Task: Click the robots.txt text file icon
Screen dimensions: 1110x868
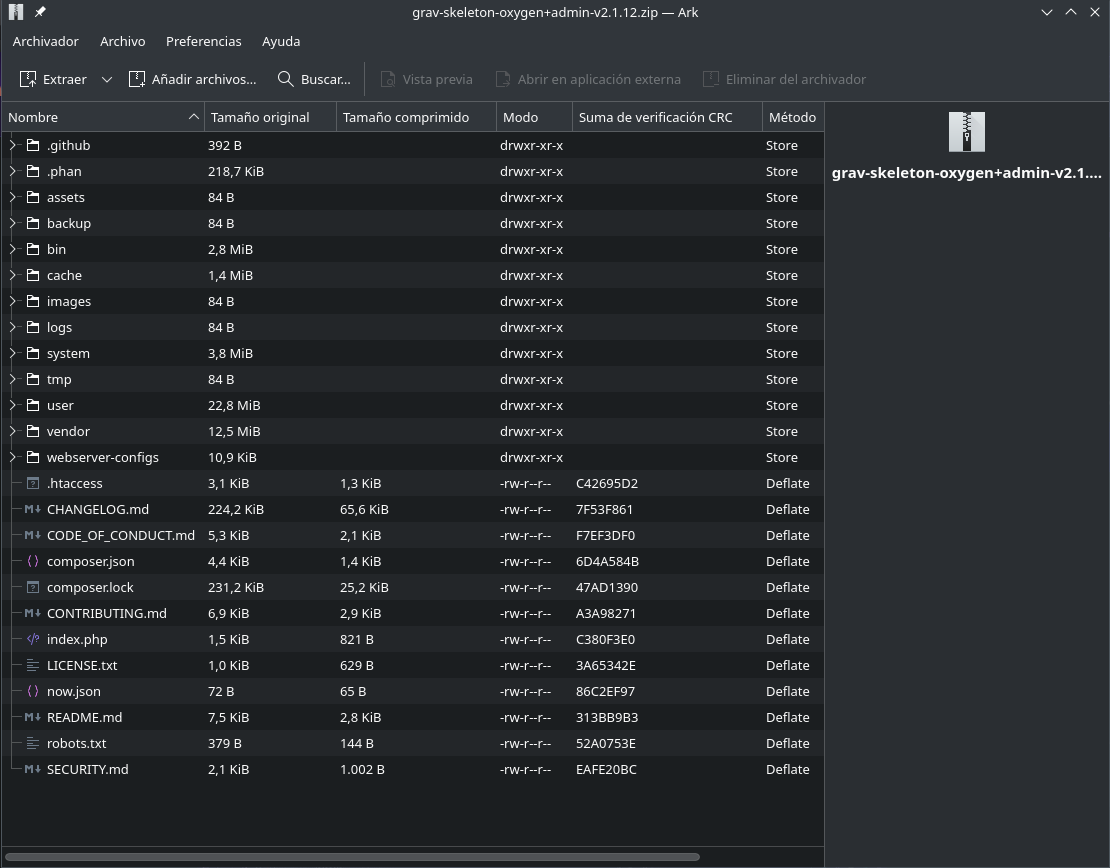Action: (x=33, y=743)
